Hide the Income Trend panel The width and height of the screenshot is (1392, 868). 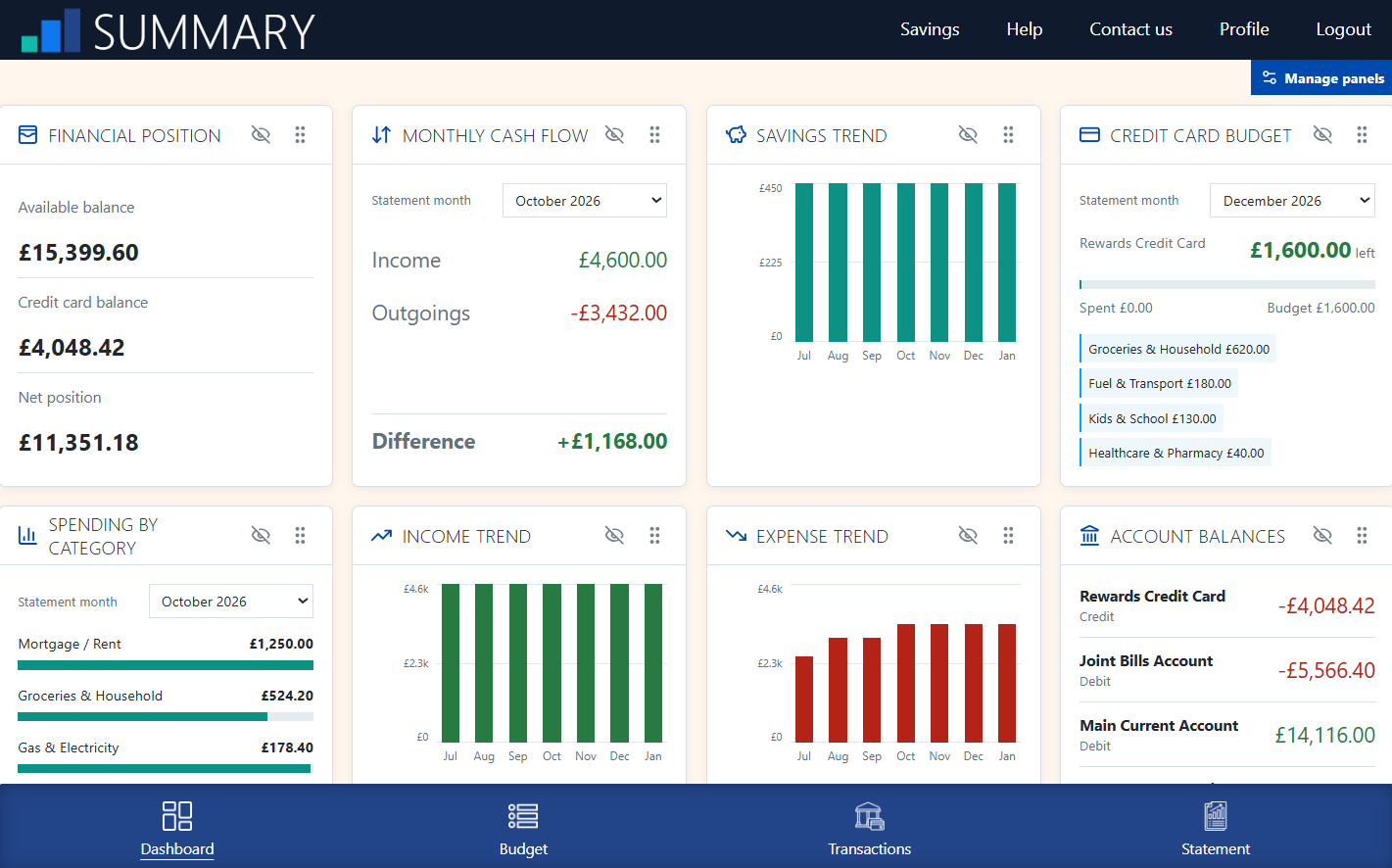point(614,536)
